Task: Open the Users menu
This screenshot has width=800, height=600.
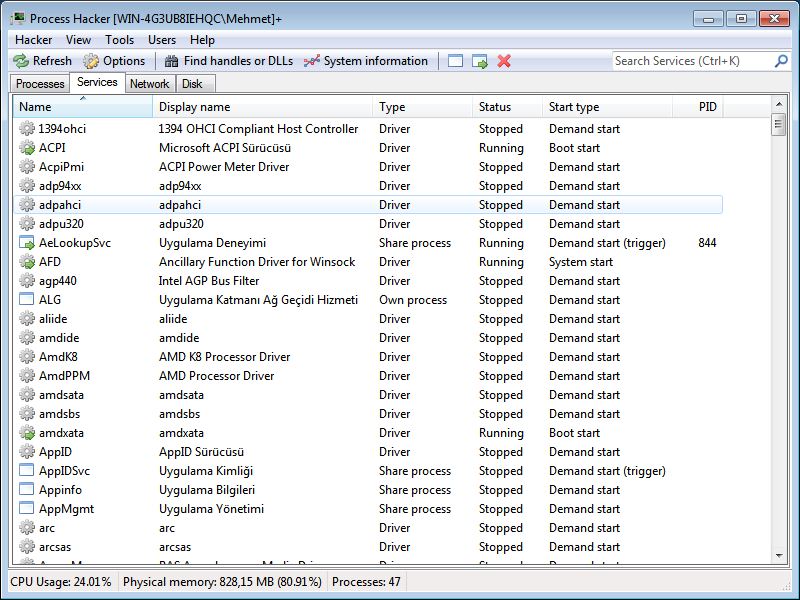Action: pyautogui.click(x=162, y=40)
